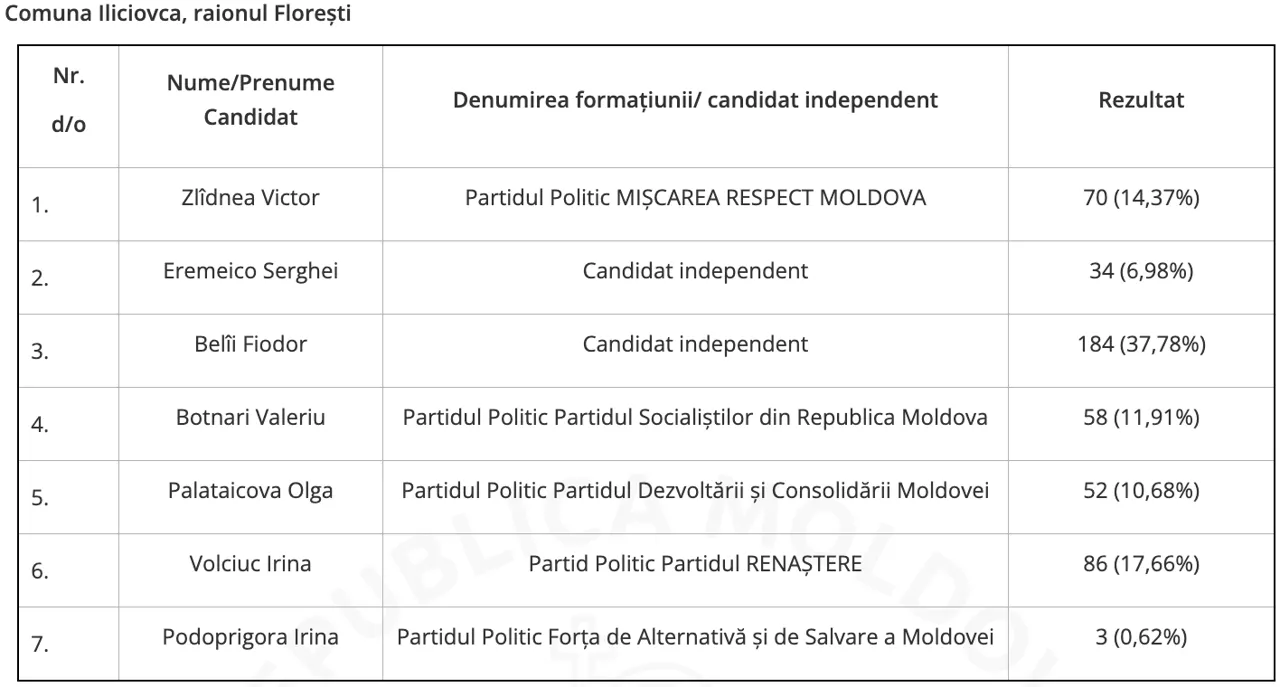Click the Partidul Dezvoltării și Consolidării Moldovei cell

coord(695,490)
